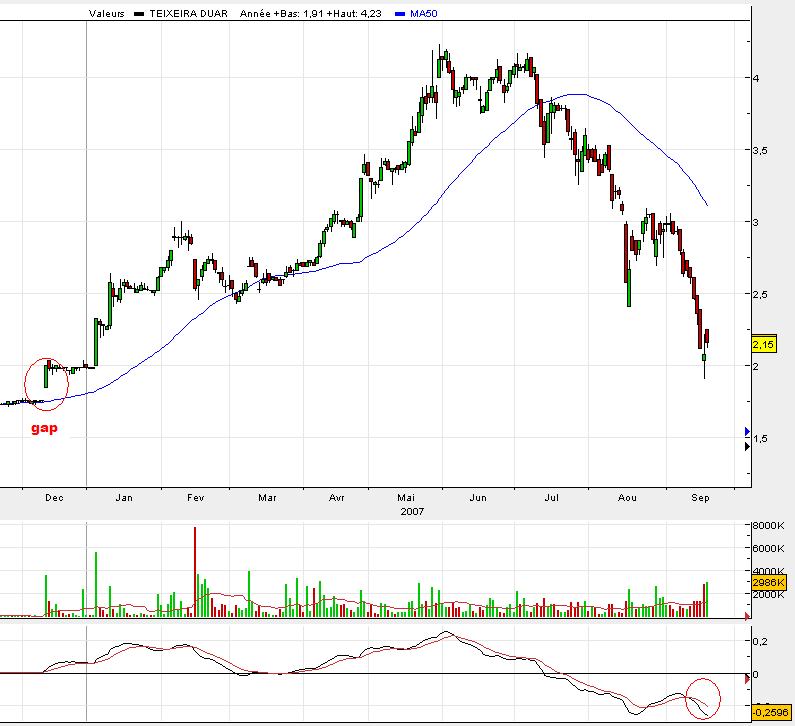Click the Jan month label
The width and height of the screenshot is (795, 726).
tap(124, 498)
